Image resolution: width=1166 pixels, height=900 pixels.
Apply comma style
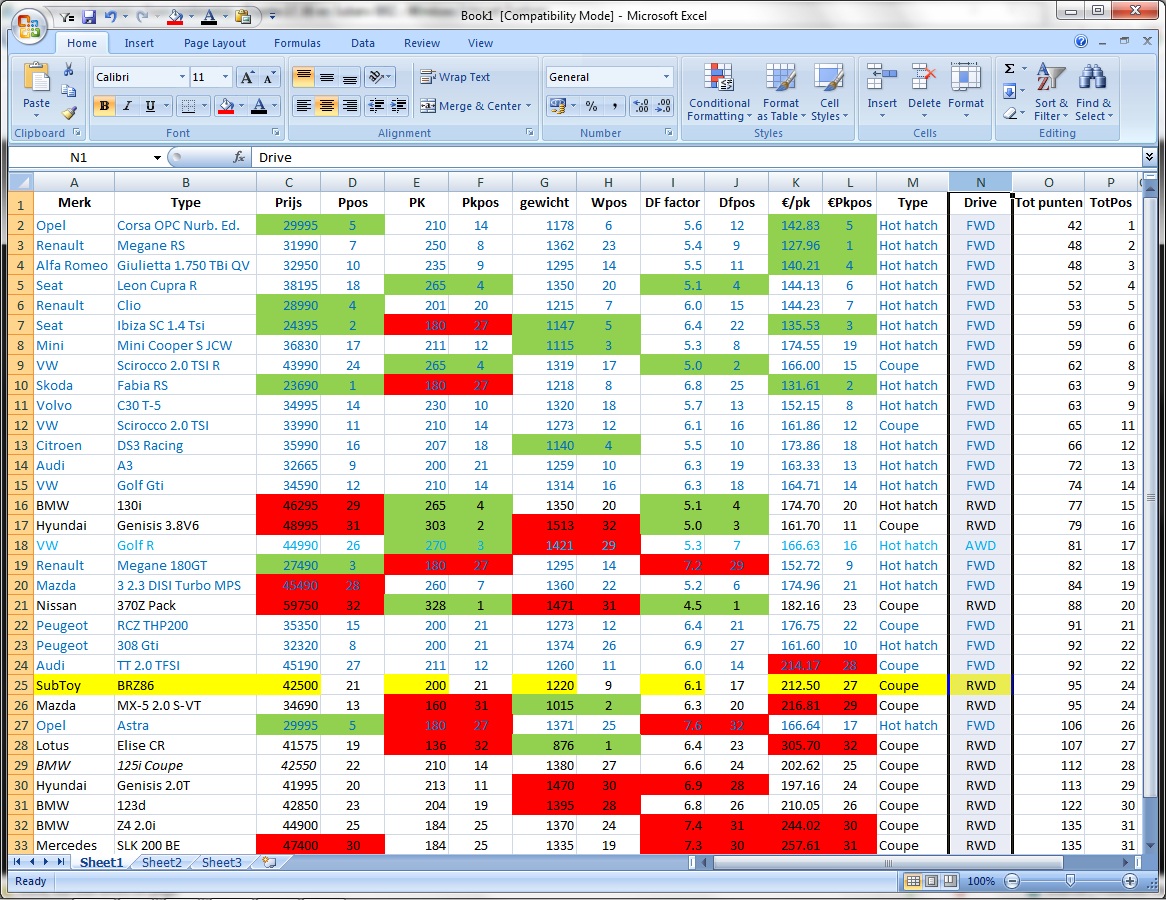pyautogui.click(x=614, y=106)
